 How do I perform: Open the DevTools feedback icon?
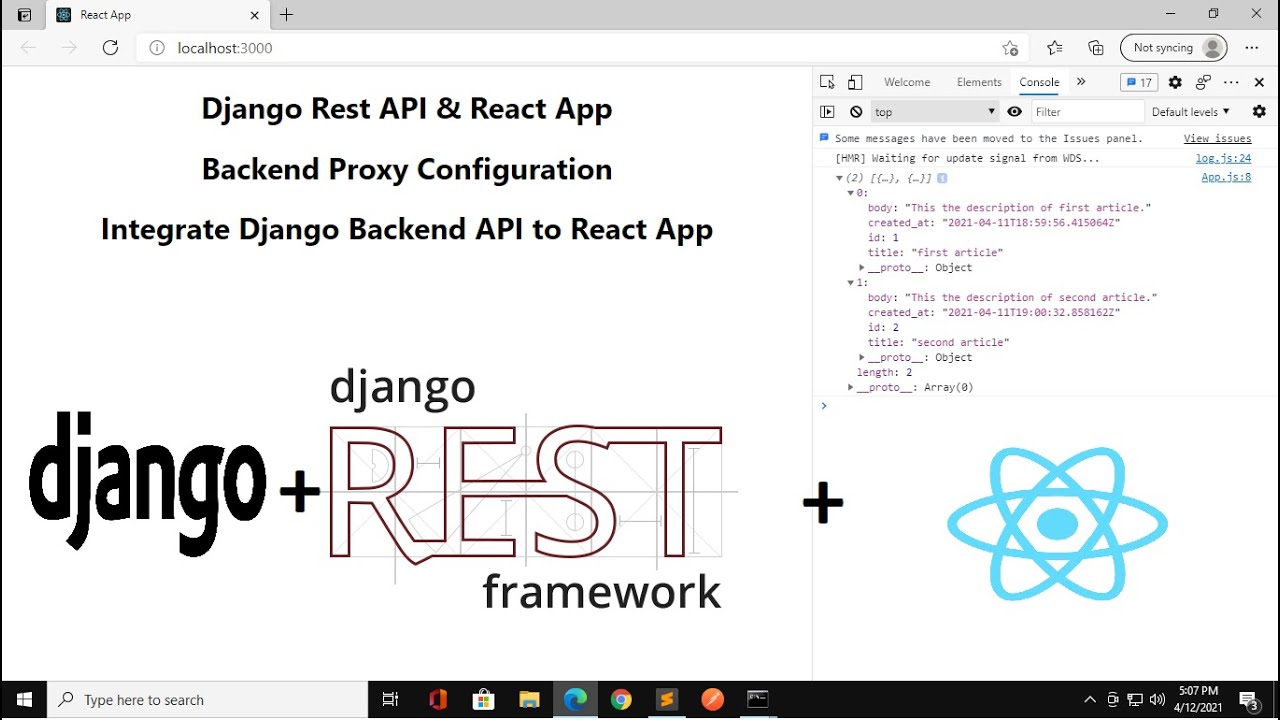1203,82
